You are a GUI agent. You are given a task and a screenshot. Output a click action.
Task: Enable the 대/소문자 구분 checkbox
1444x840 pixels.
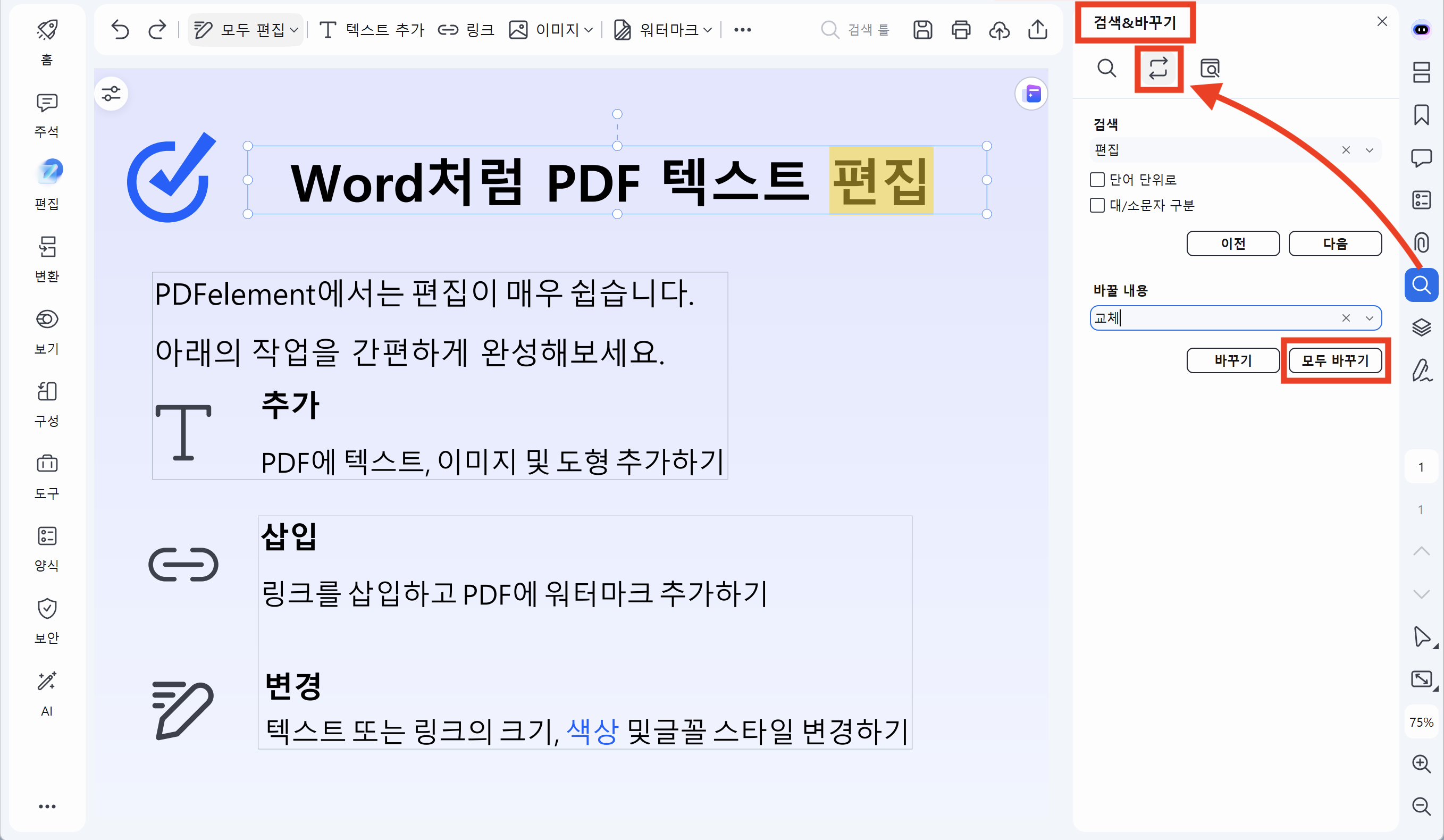click(x=1096, y=205)
